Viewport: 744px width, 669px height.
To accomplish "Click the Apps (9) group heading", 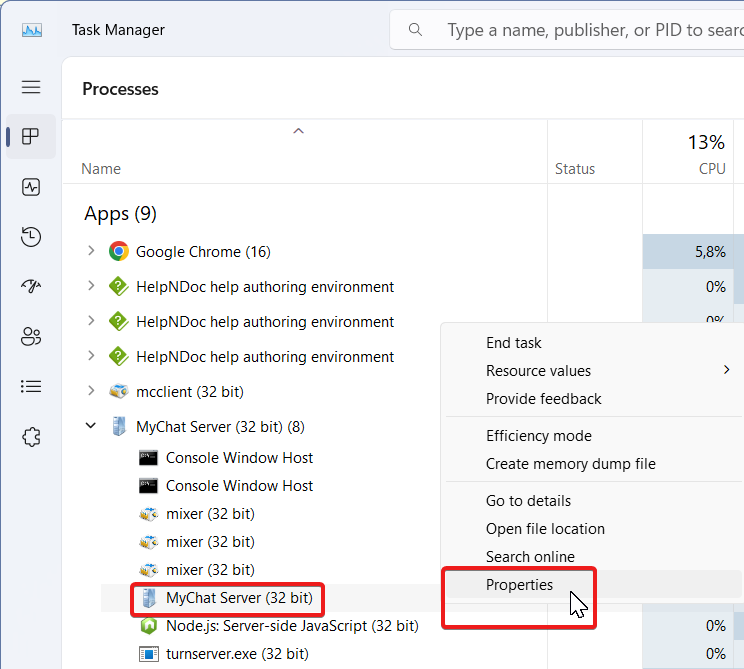I will (x=121, y=214).
